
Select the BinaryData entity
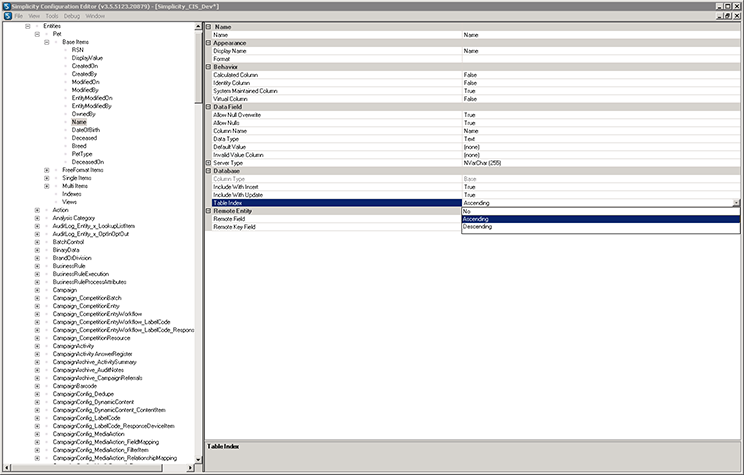(66, 250)
